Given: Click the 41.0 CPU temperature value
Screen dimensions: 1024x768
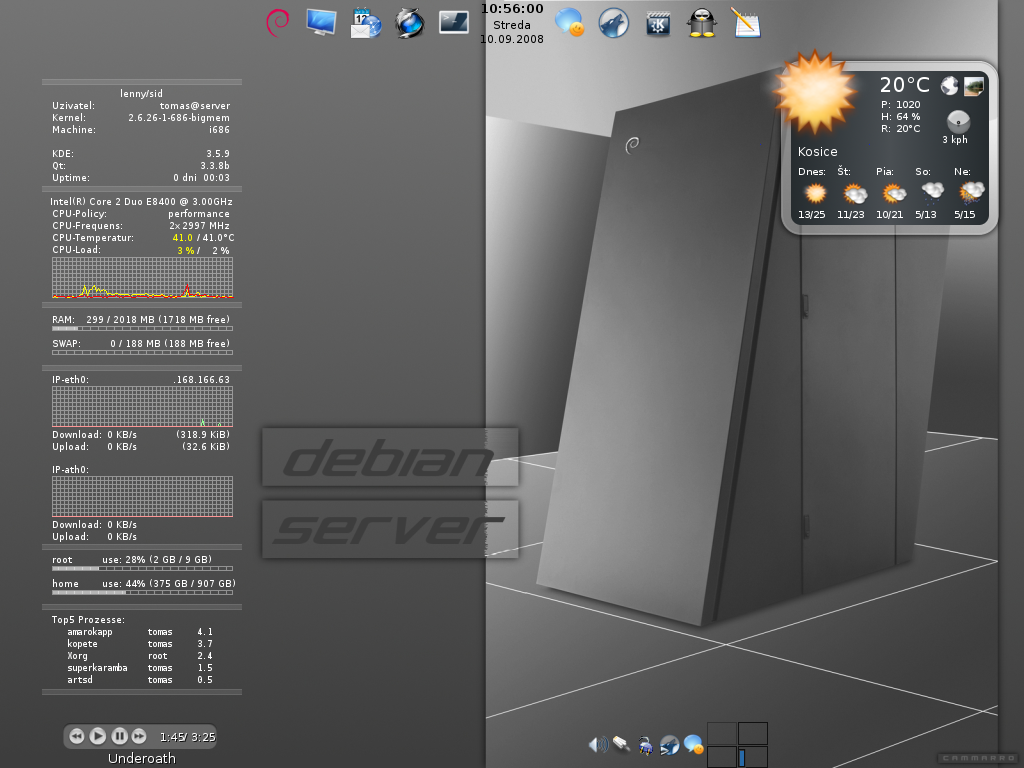Looking at the screenshot, I should pyautogui.click(x=183, y=238).
